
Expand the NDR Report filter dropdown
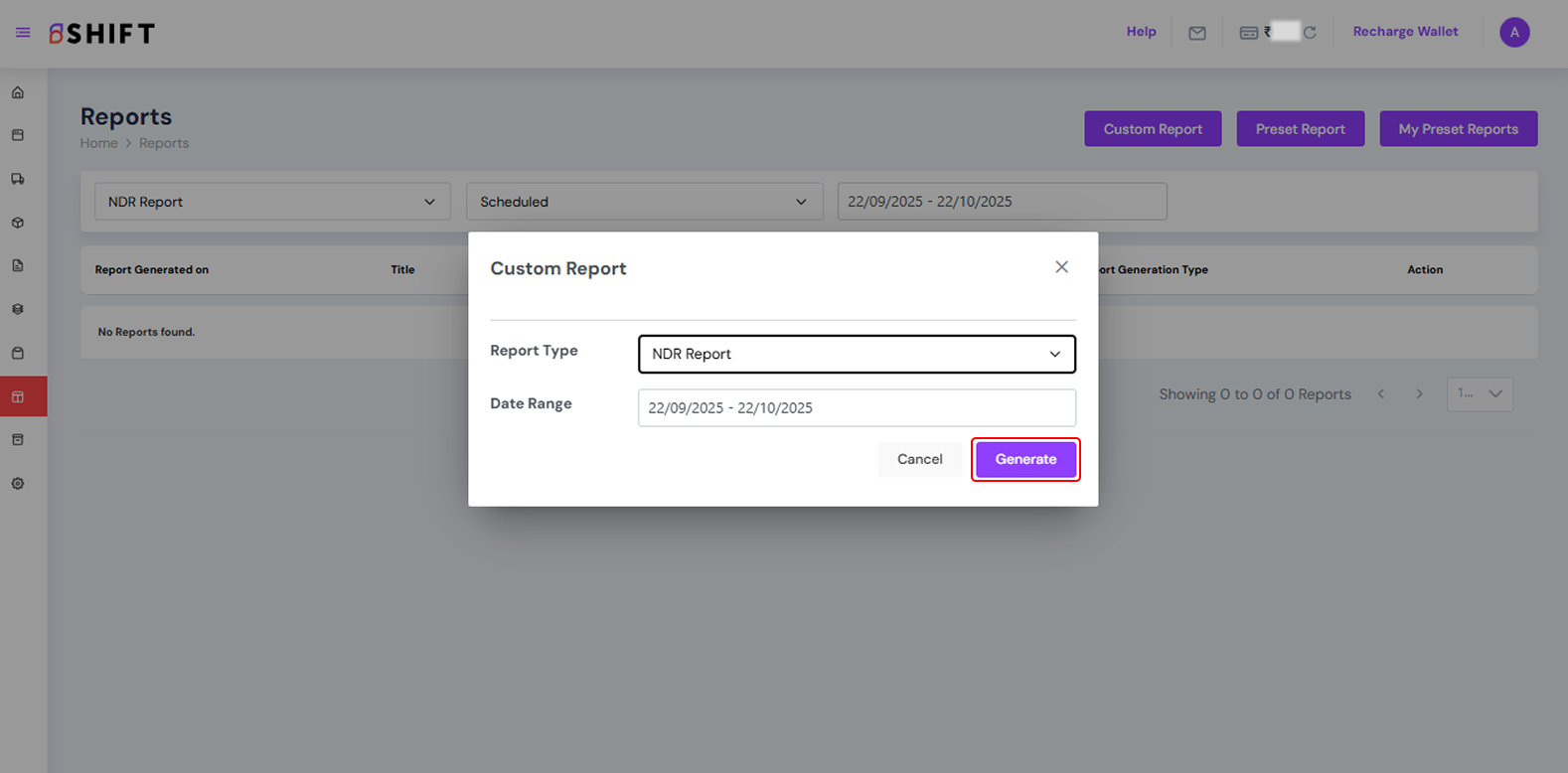pos(272,202)
